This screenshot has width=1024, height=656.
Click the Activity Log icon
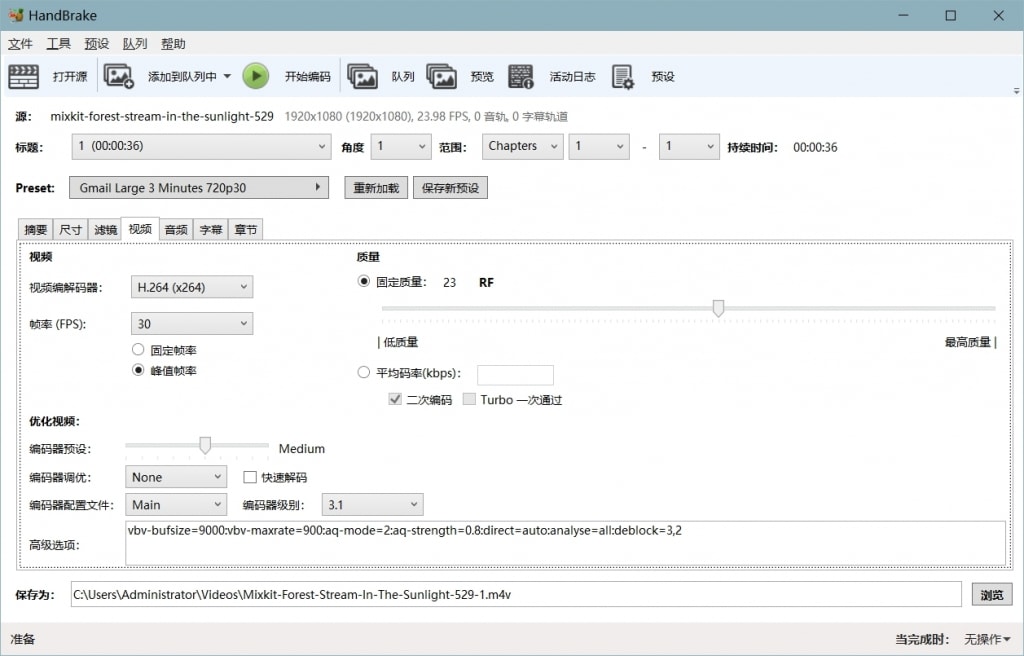(x=520, y=76)
